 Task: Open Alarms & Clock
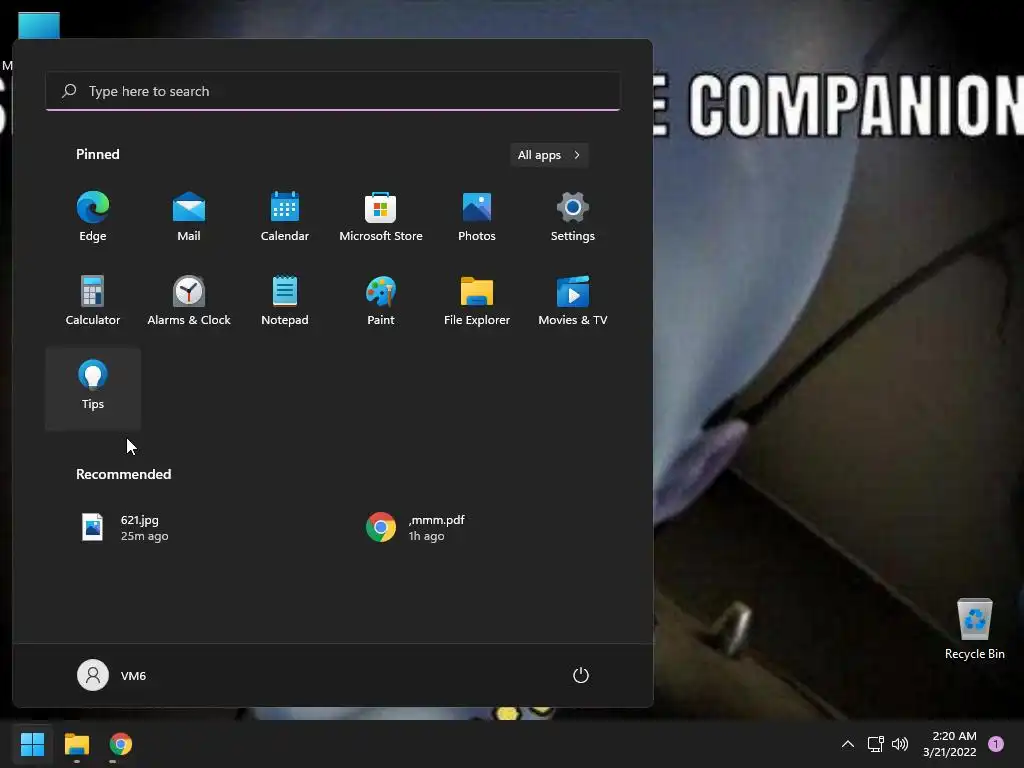pyautogui.click(x=189, y=300)
